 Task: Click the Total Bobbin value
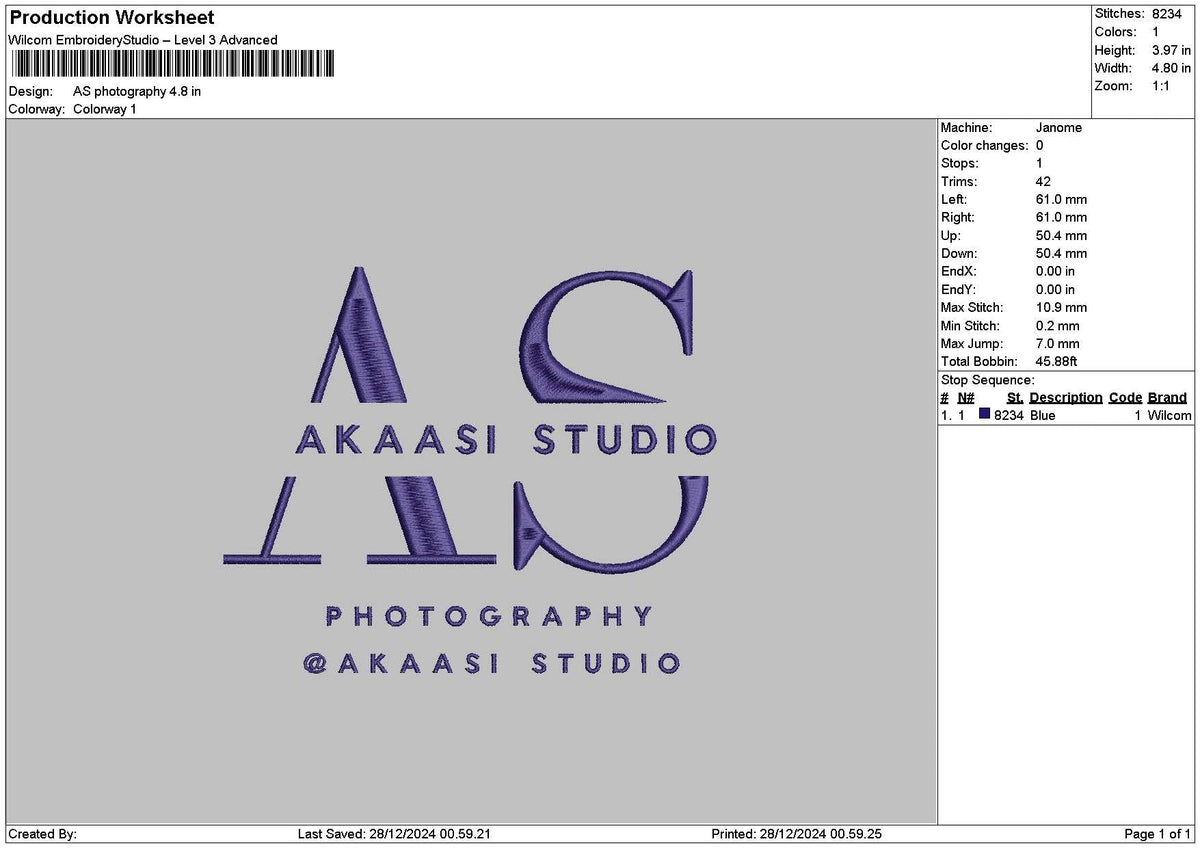(1056, 361)
